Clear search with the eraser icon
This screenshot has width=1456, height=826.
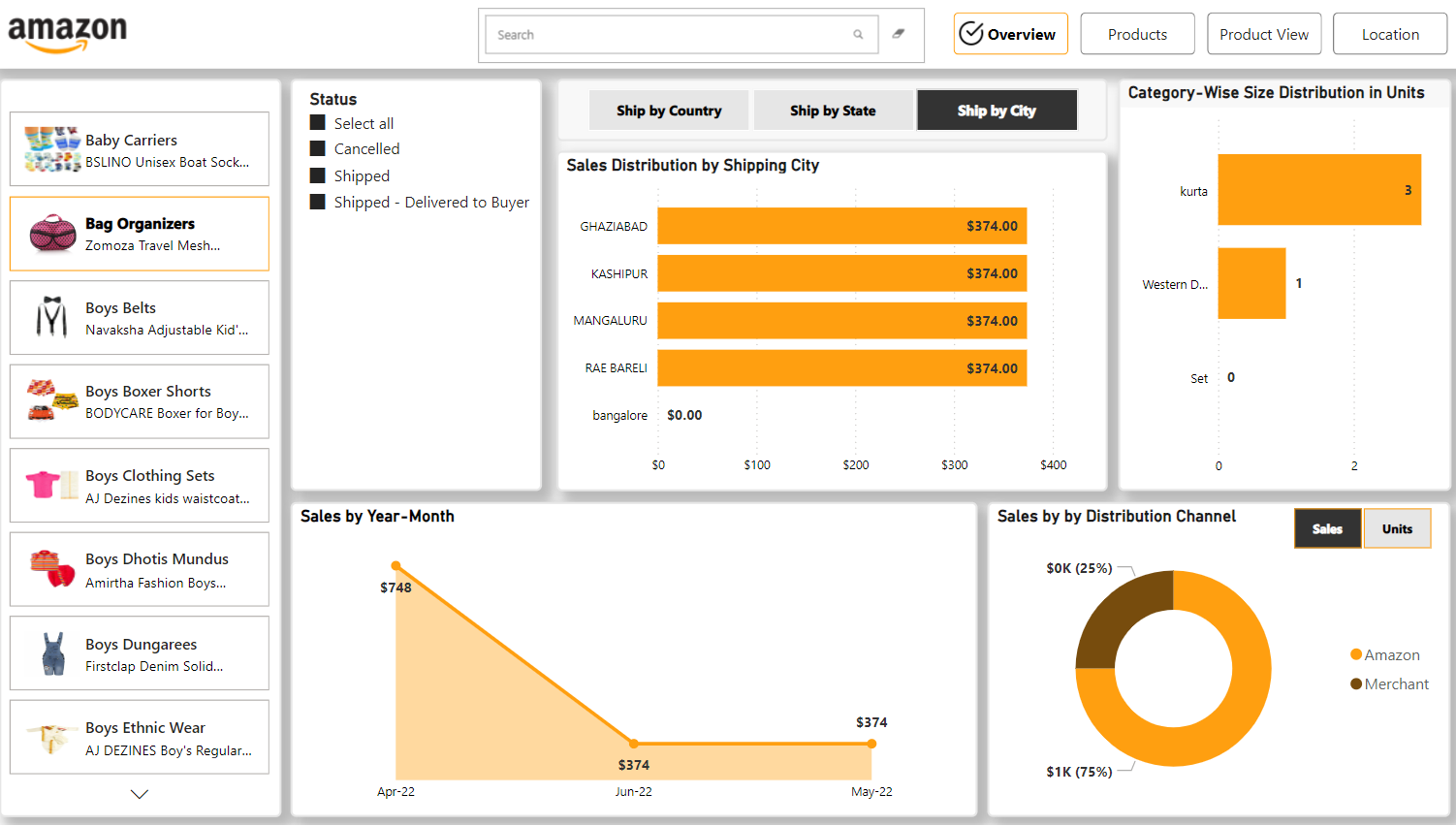point(899,34)
